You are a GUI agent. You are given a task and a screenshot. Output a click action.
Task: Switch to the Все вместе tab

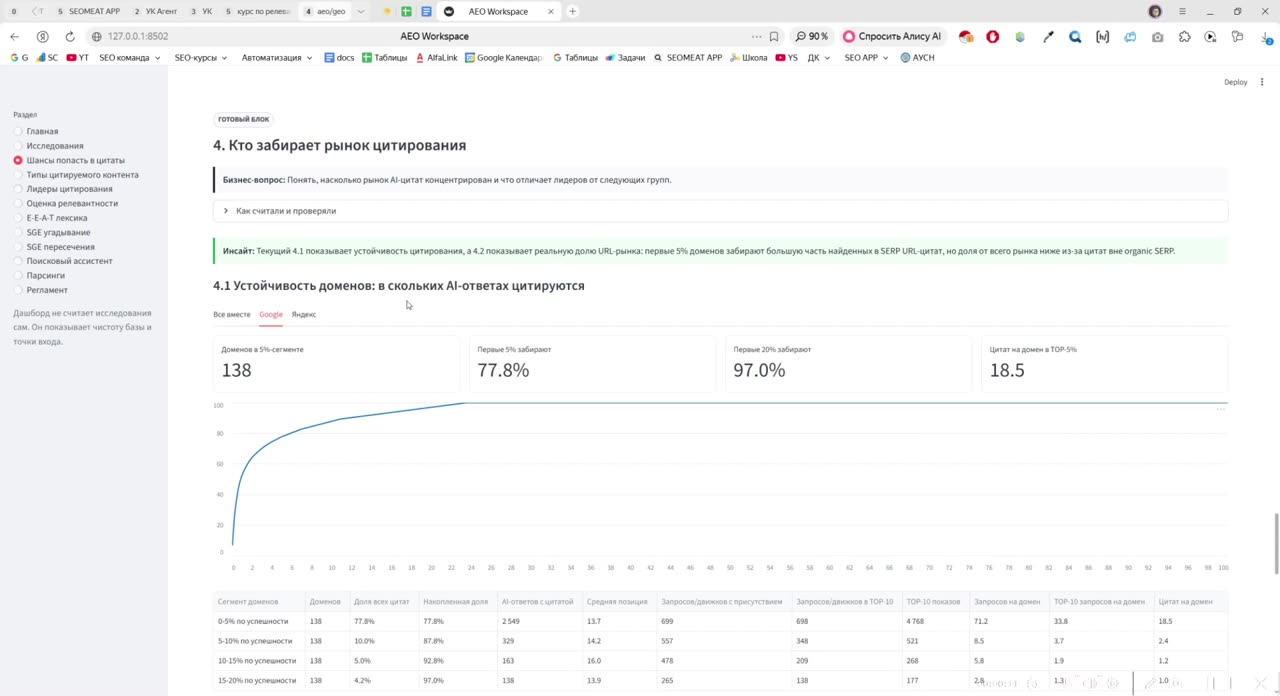[x=232, y=314]
